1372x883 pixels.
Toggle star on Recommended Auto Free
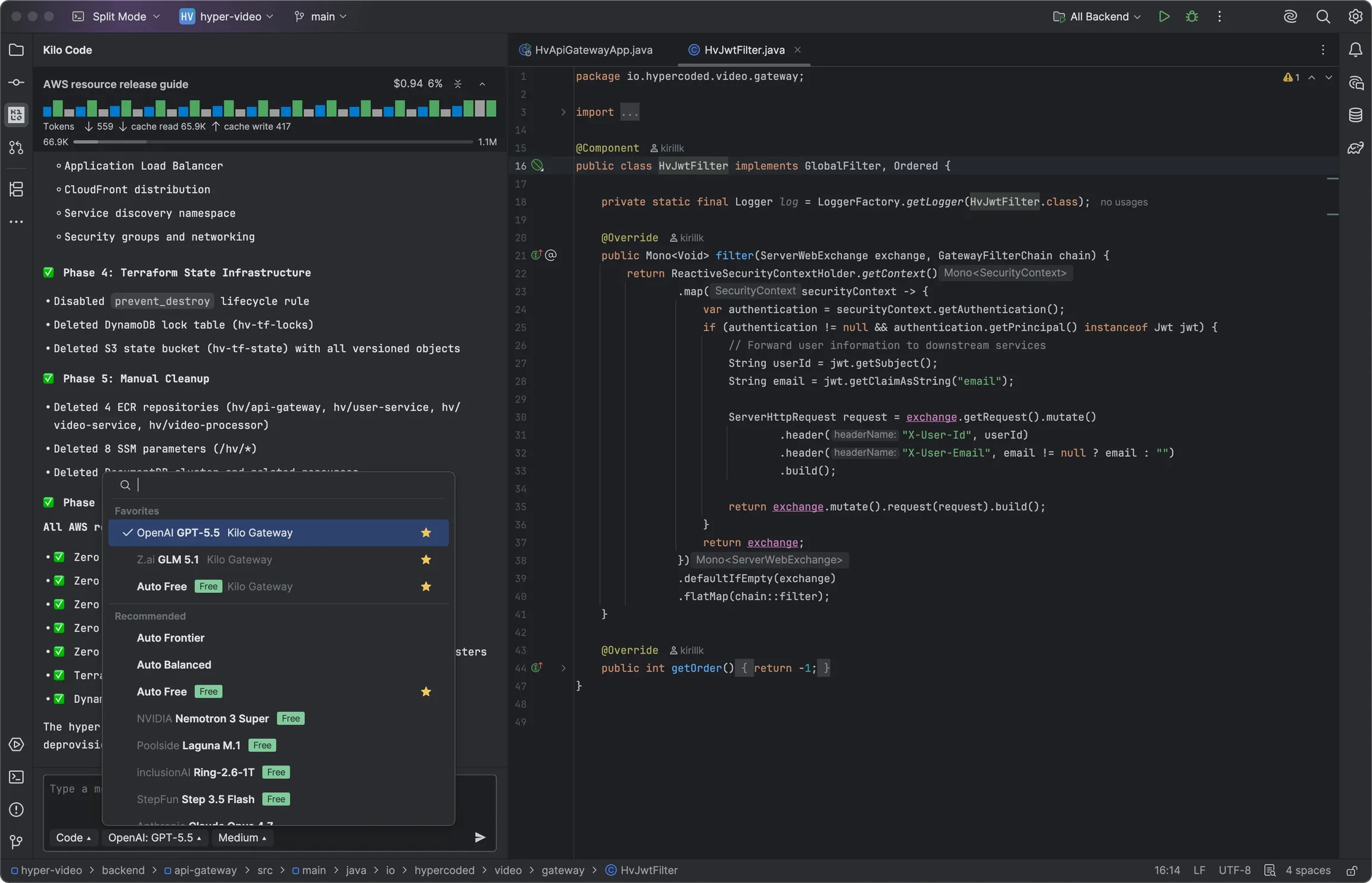tap(426, 692)
